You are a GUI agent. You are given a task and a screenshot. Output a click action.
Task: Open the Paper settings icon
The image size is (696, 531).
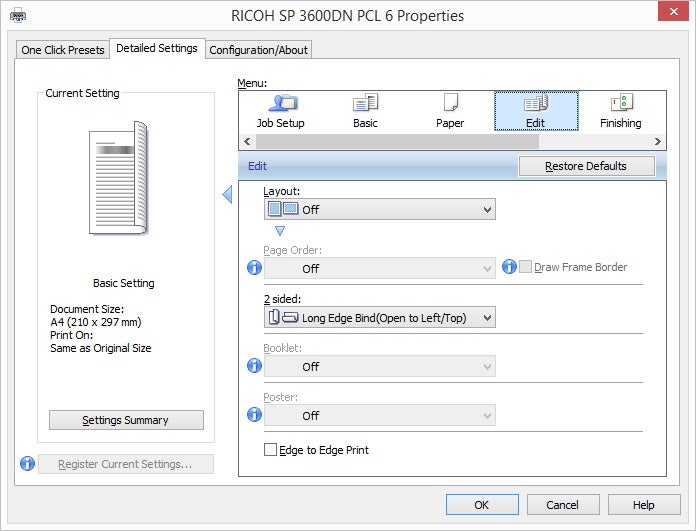coord(450,110)
